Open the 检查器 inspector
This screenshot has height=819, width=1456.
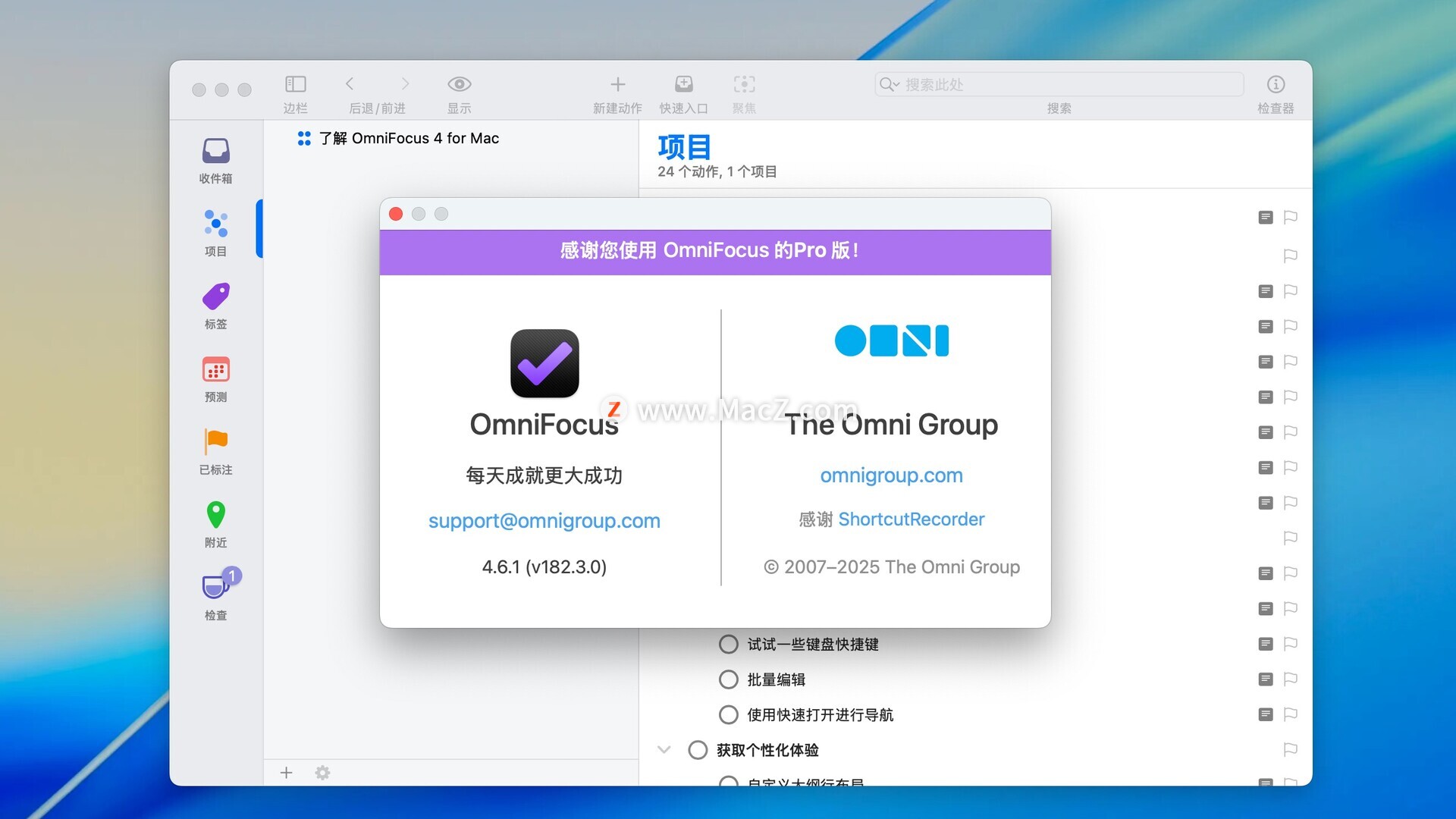click(x=1276, y=84)
